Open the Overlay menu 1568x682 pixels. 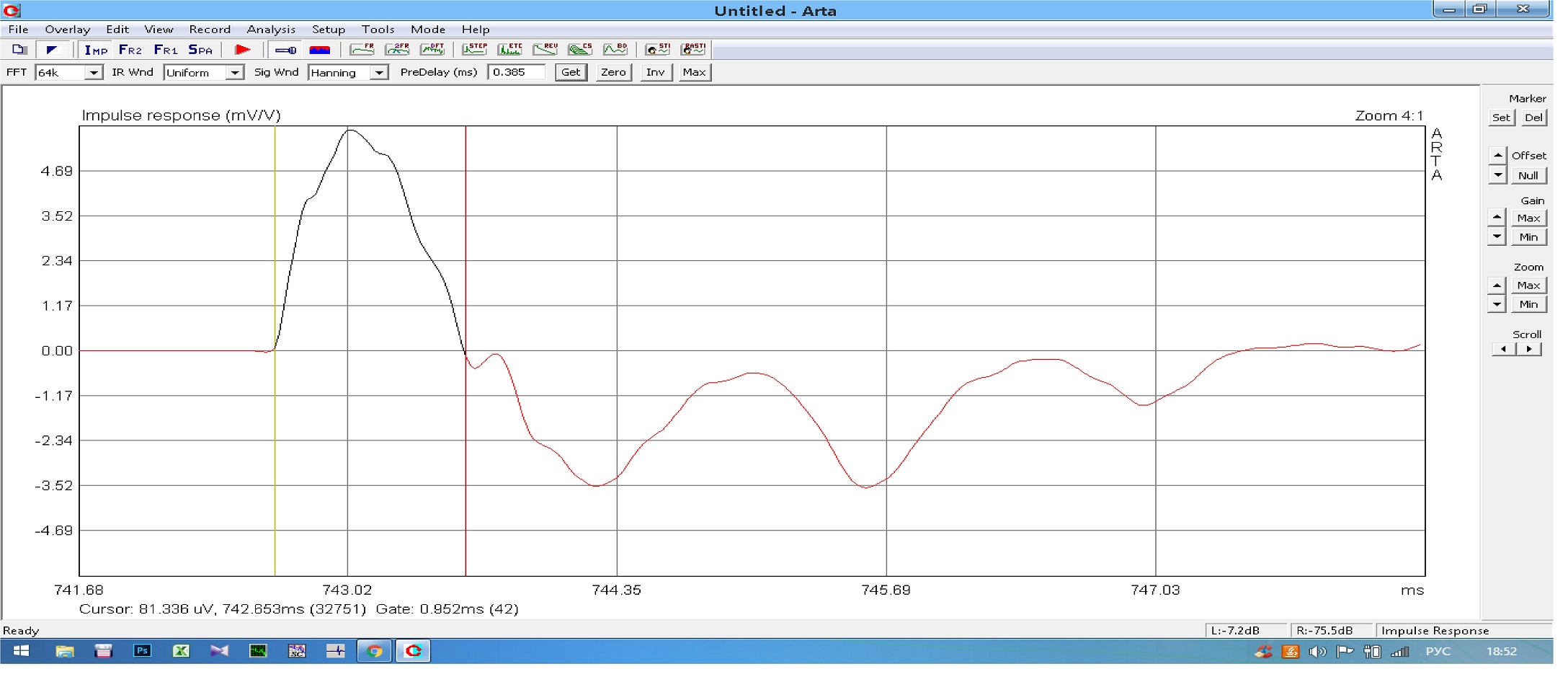click(67, 30)
